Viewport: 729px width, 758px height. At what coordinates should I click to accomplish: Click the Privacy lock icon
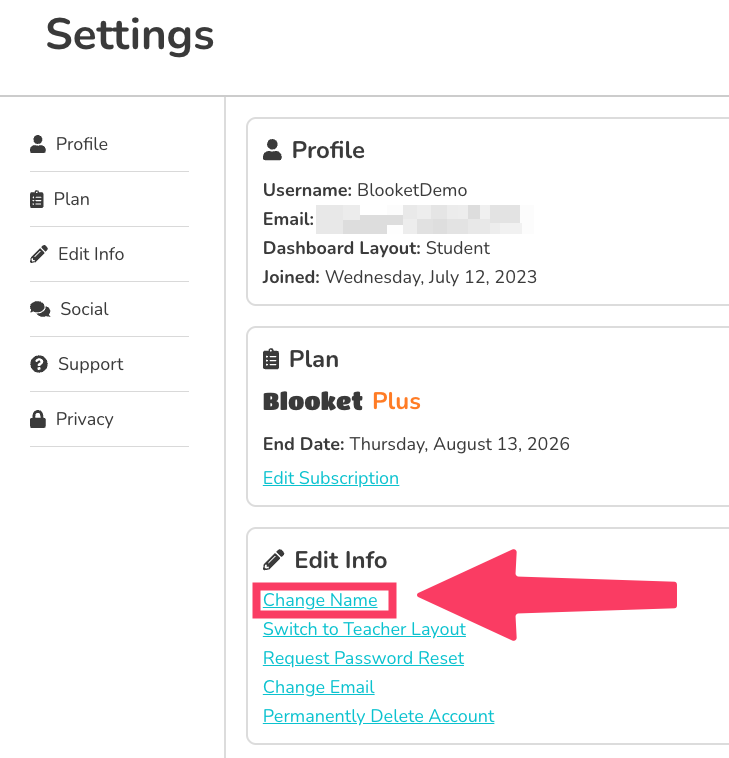[x=38, y=419]
